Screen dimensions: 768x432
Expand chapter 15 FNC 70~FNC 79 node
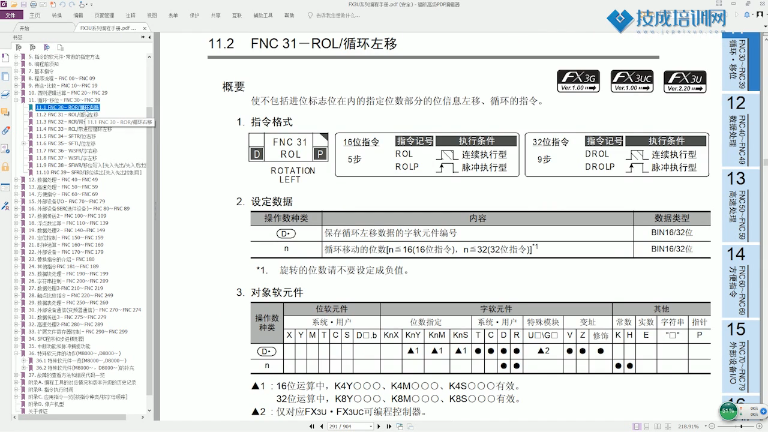pos(16,201)
